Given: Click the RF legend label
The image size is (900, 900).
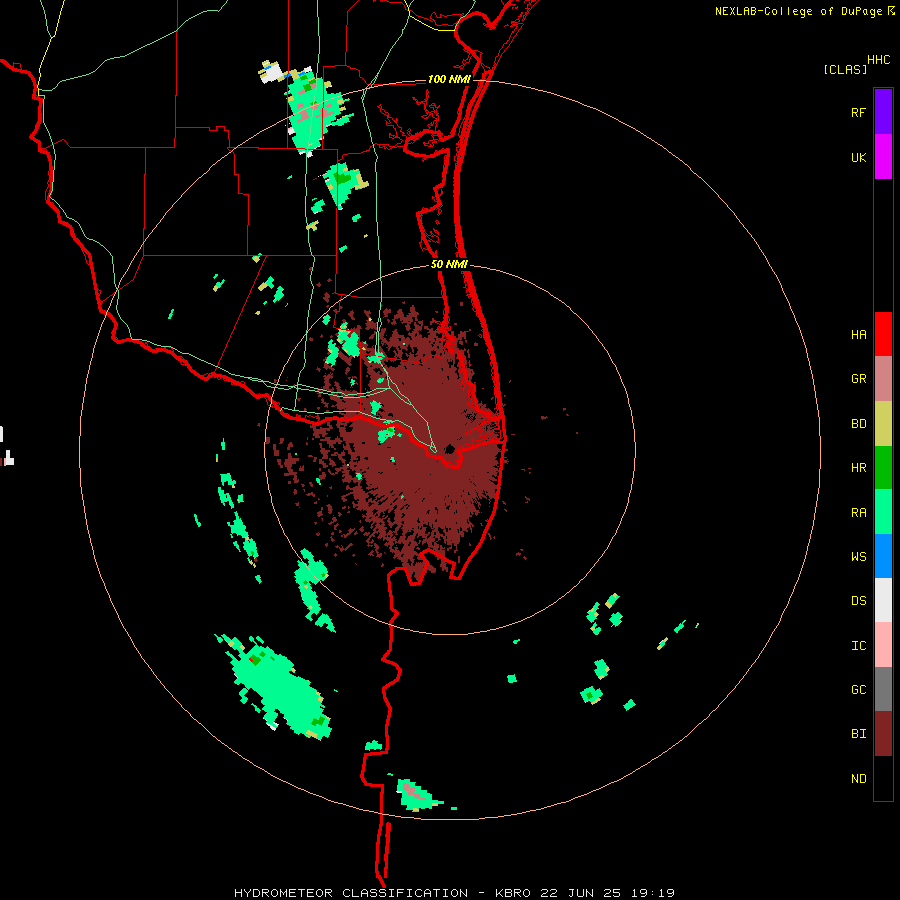Looking at the screenshot, I should tap(858, 112).
